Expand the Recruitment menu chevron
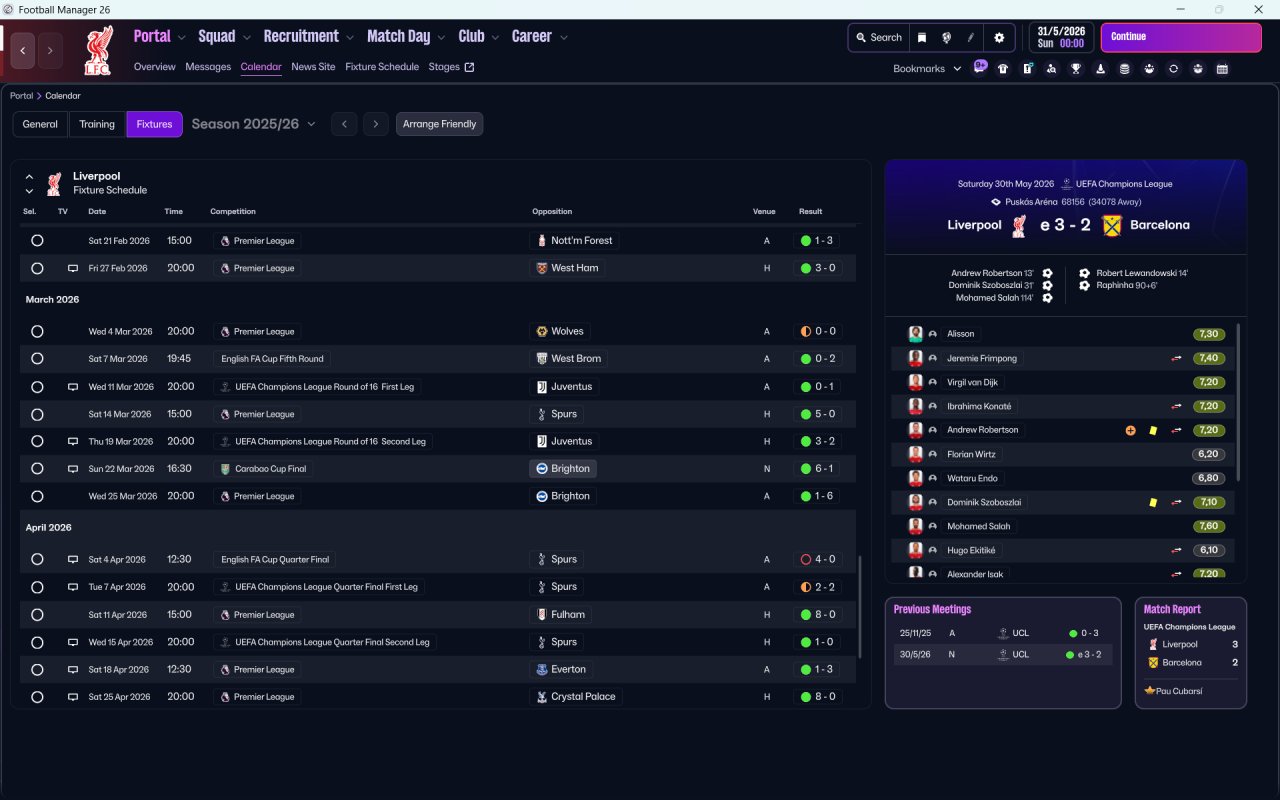The height and width of the screenshot is (800, 1280). pyautogui.click(x=350, y=37)
